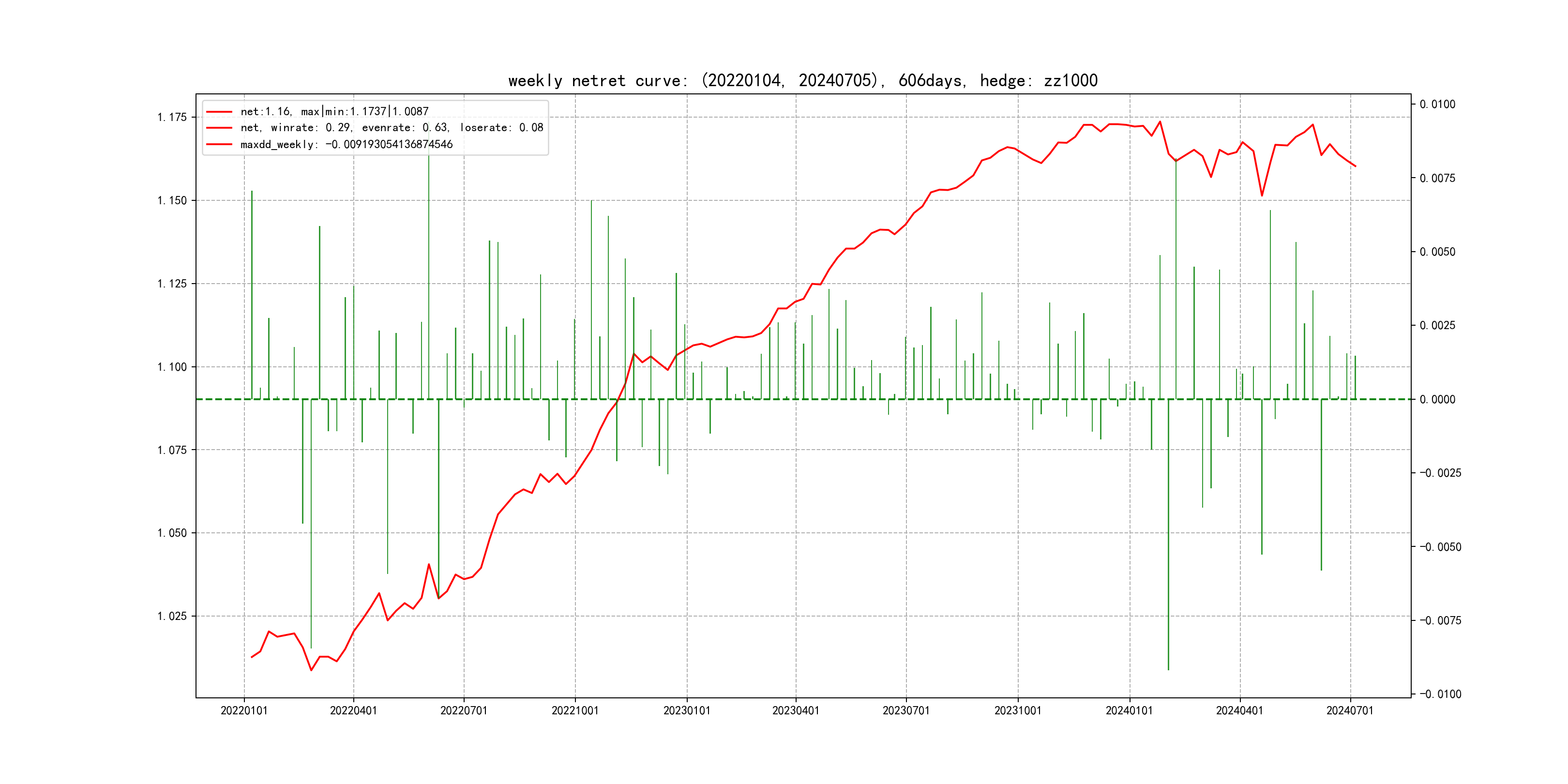Click legend entry showing winrate 0.29
Screen dimensions: 1568x784
pos(392,128)
